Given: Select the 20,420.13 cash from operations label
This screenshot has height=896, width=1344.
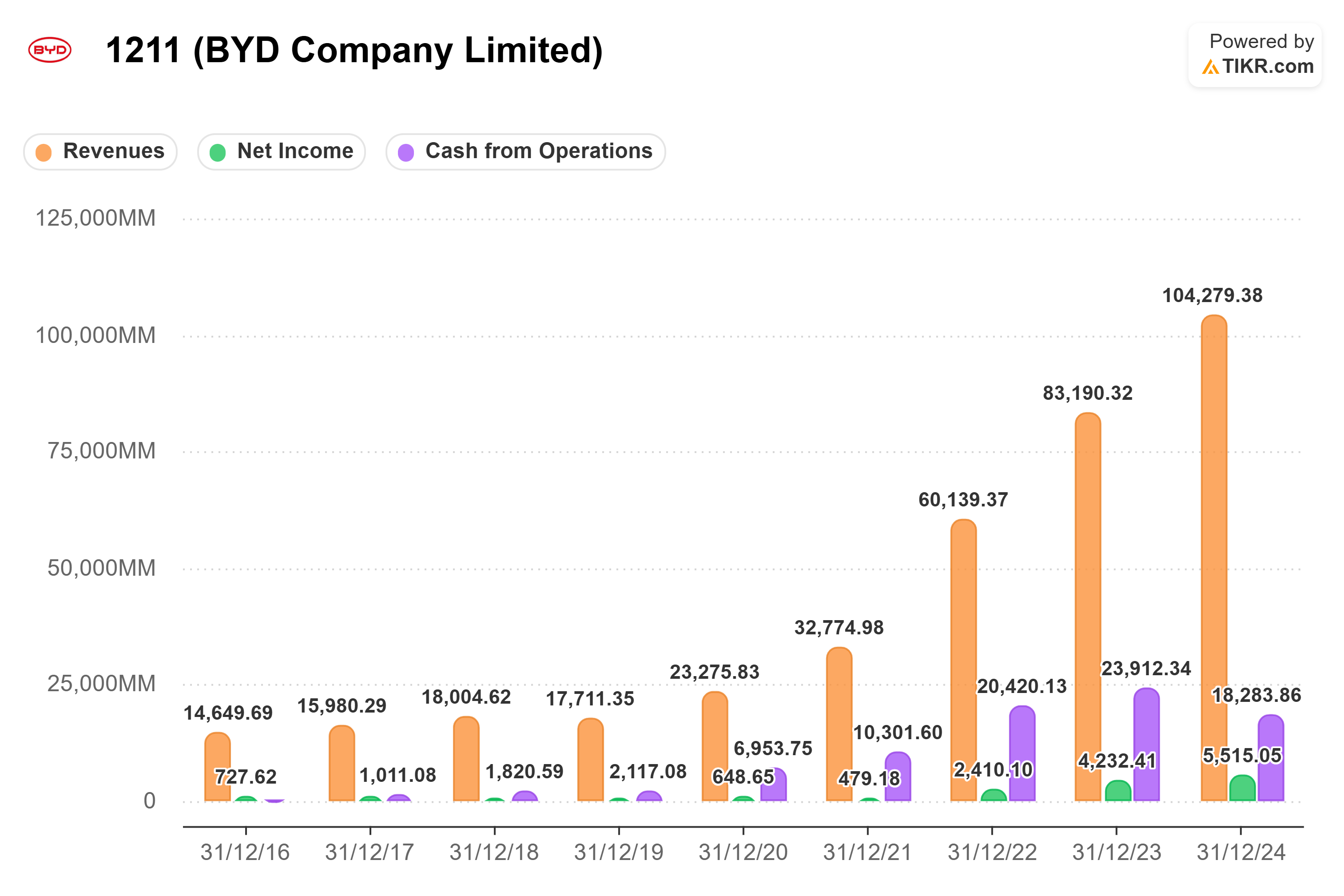Looking at the screenshot, I should pos(1021,686).
